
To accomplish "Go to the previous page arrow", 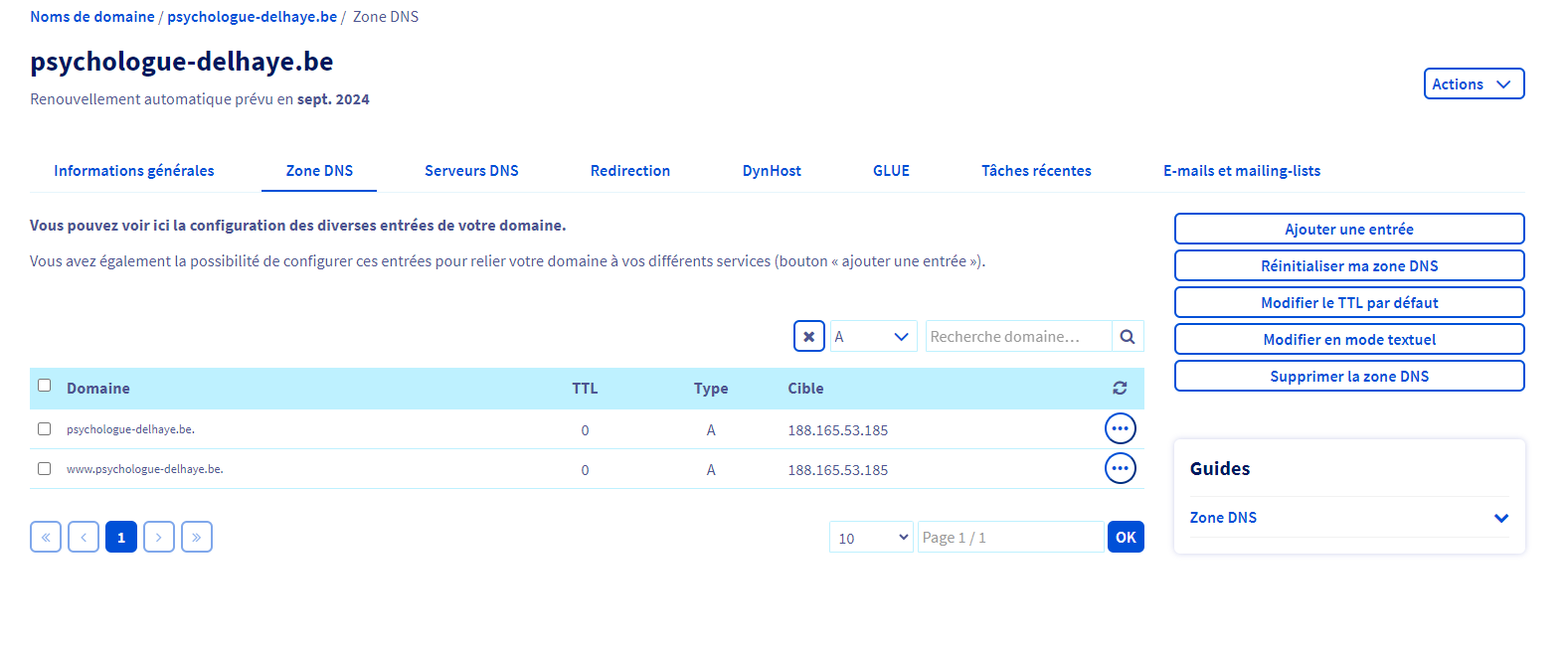I will tap(84, 537).
